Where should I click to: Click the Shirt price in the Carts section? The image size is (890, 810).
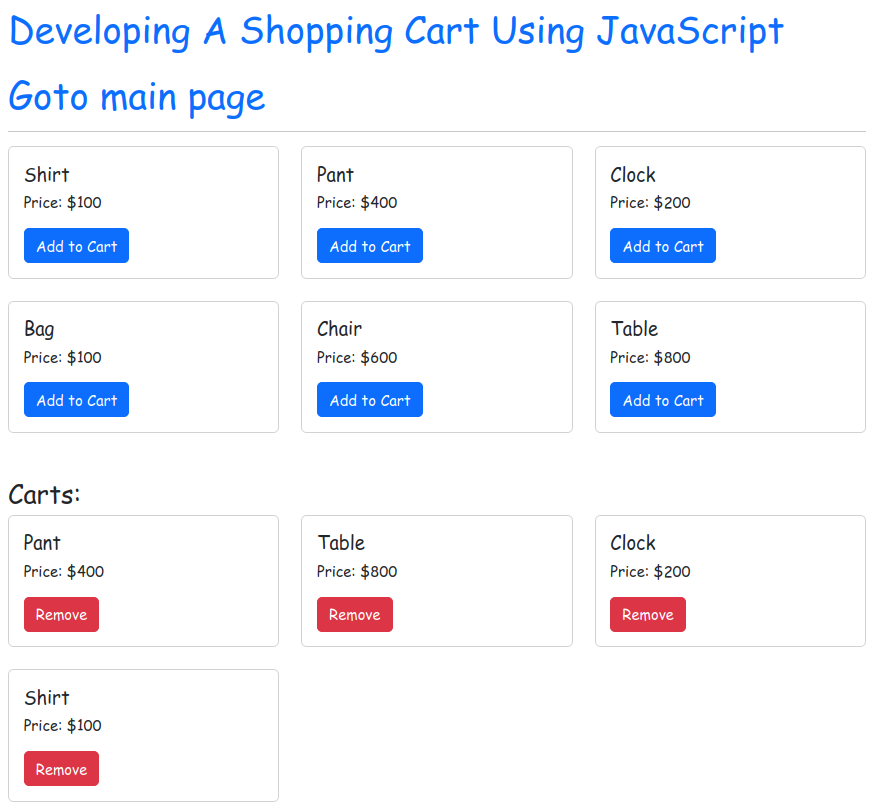(x=62, y=726)
